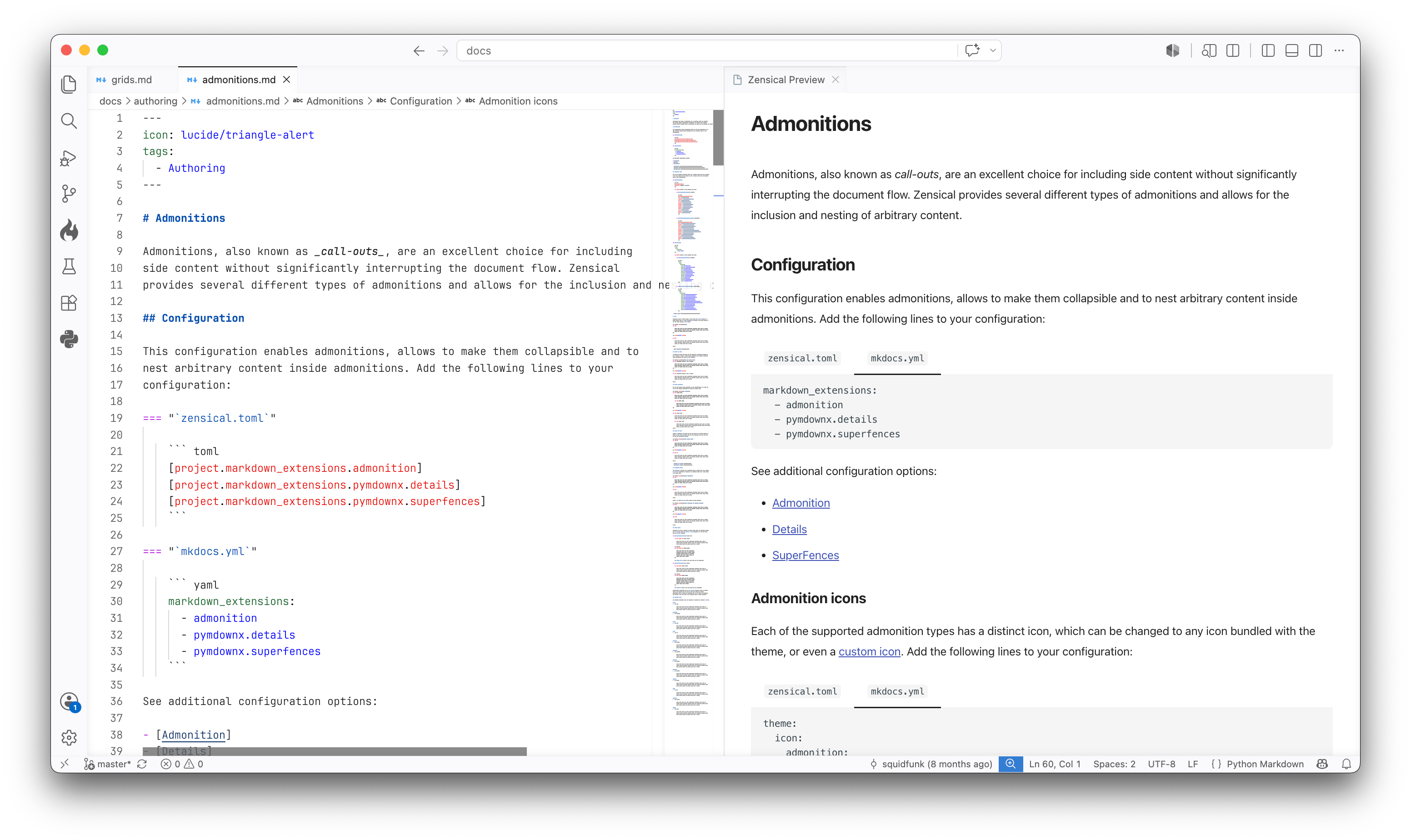This screenshot has height=840, width=1411.
Task: Select the mkdocs.yml tab under Admonition icons
Action: [897, 691]
